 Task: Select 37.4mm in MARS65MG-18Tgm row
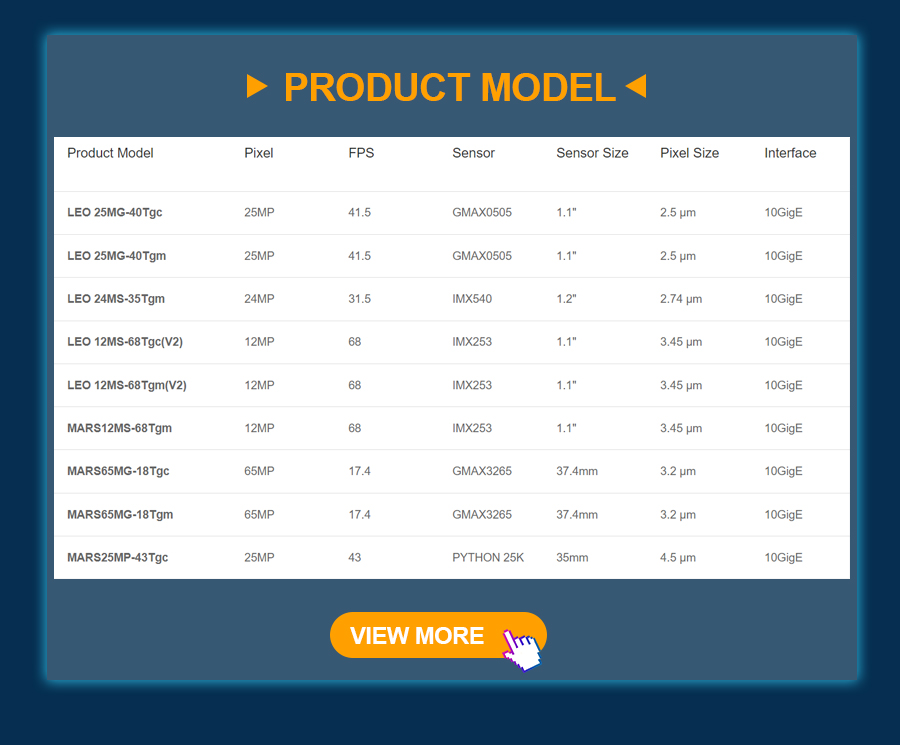[x=577, y=514]
